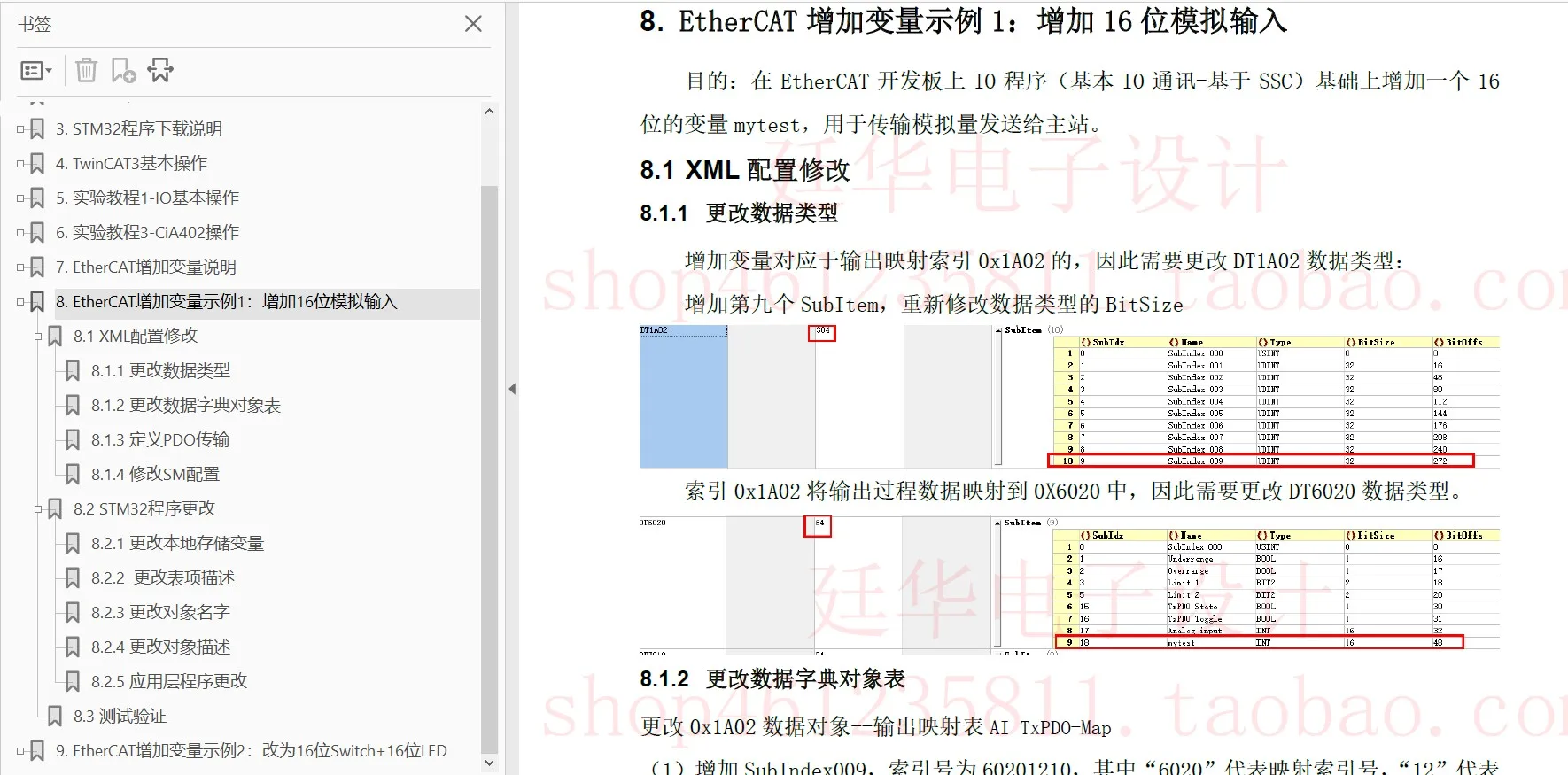
Task: Collapse the 8.2 STM32程序更改 tree node
Action: tap(38, 509)
